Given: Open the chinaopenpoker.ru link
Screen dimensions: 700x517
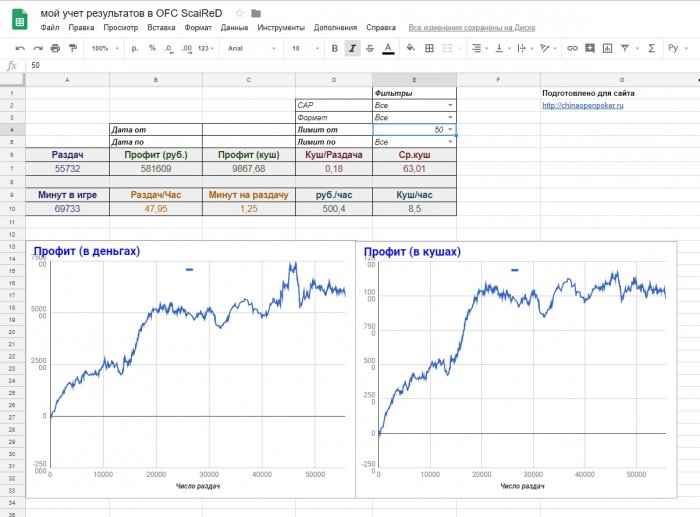Looking at the screenshot, I should tap(582, 105).
